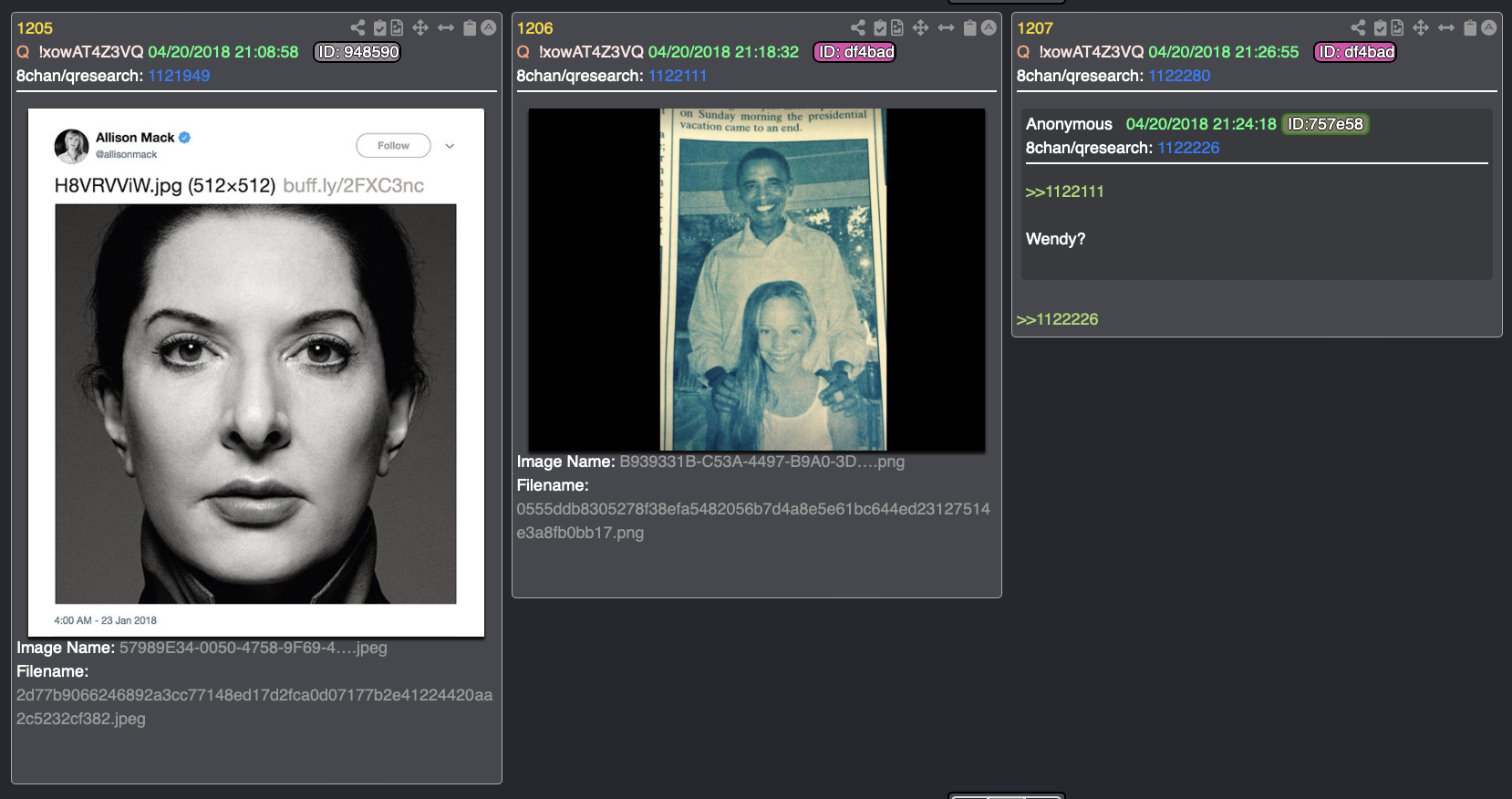Share post 1206 using its share icon
This screenshot has height=799, width=1512.
point(858,27)
